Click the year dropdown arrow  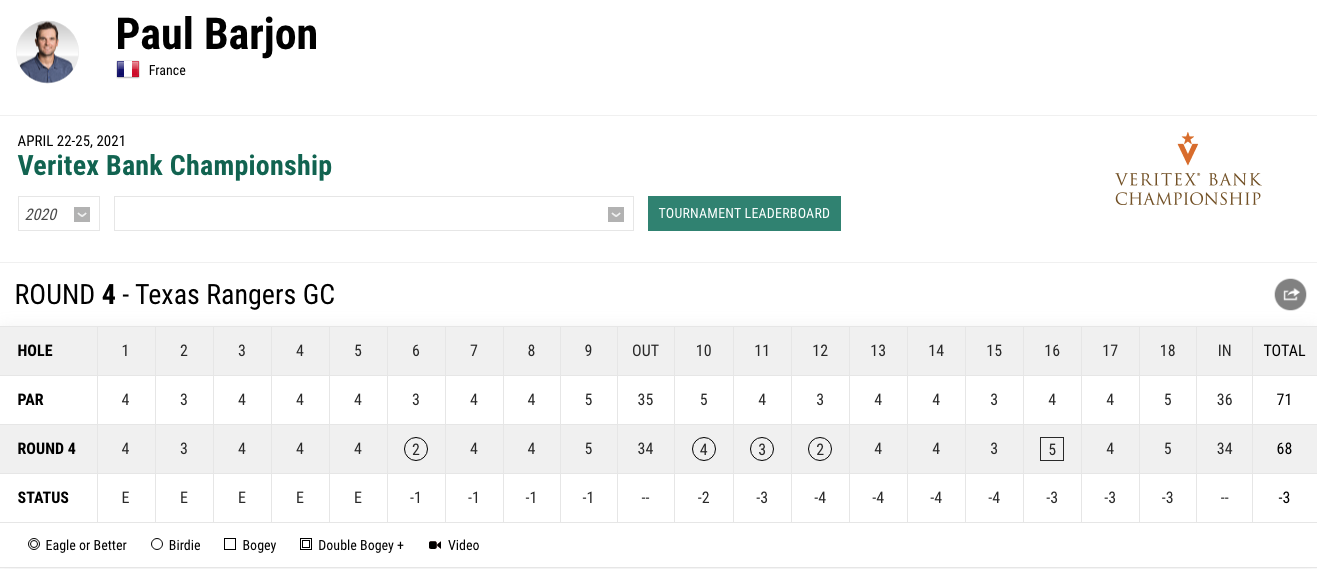[82, 214]
